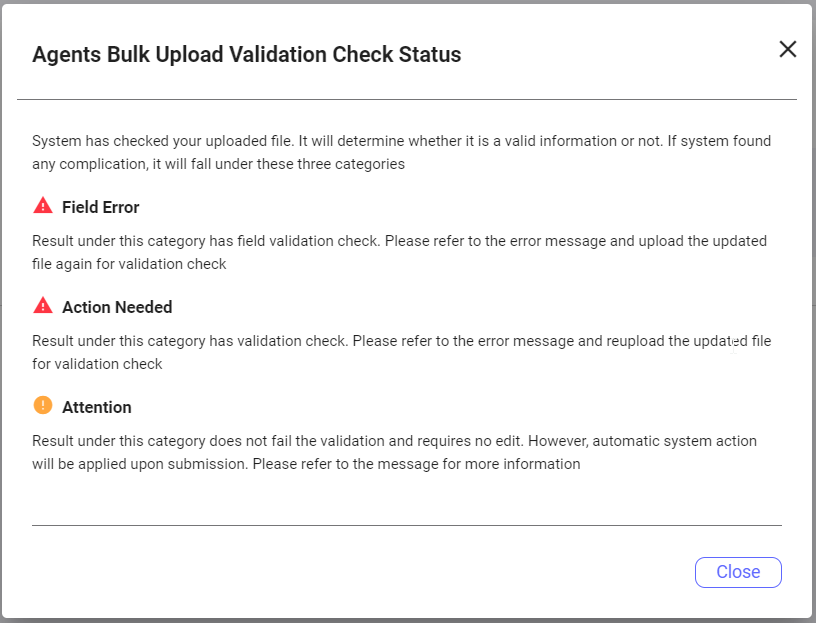Click the Attention description text
The image size is (816, 623).
click(x=394, y=452)
